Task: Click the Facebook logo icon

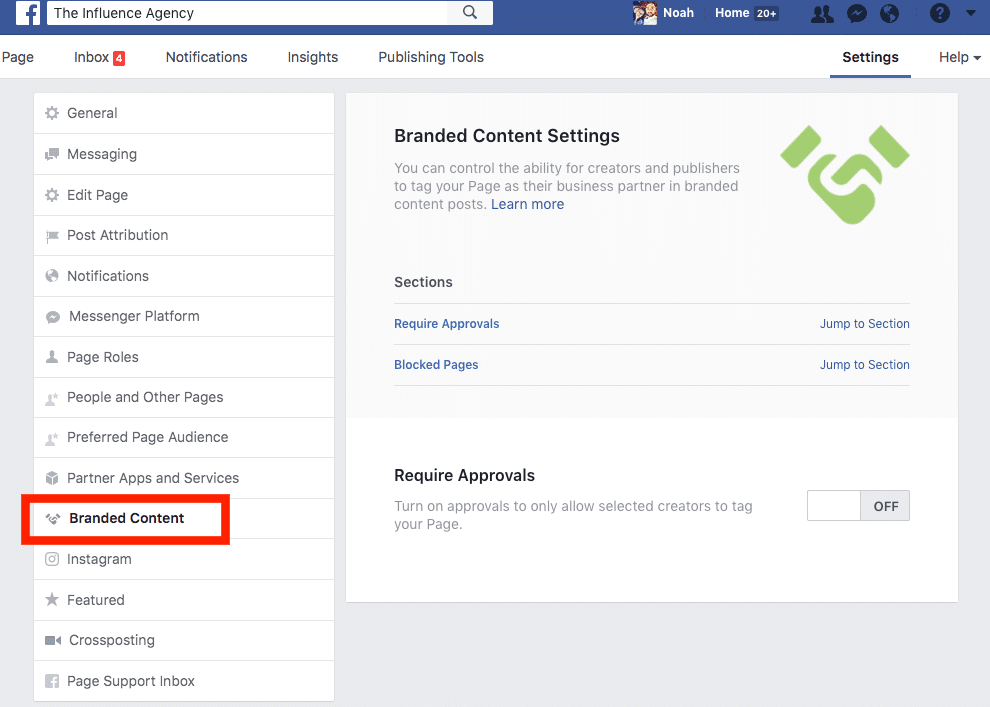Action: [28, 13]
